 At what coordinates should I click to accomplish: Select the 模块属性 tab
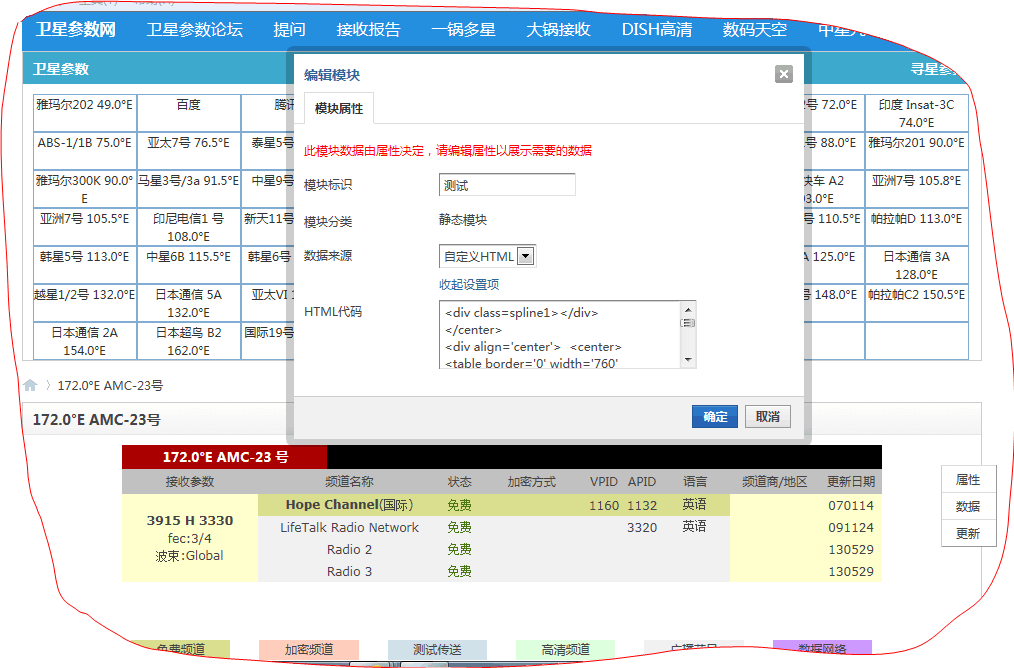point(338,108)
